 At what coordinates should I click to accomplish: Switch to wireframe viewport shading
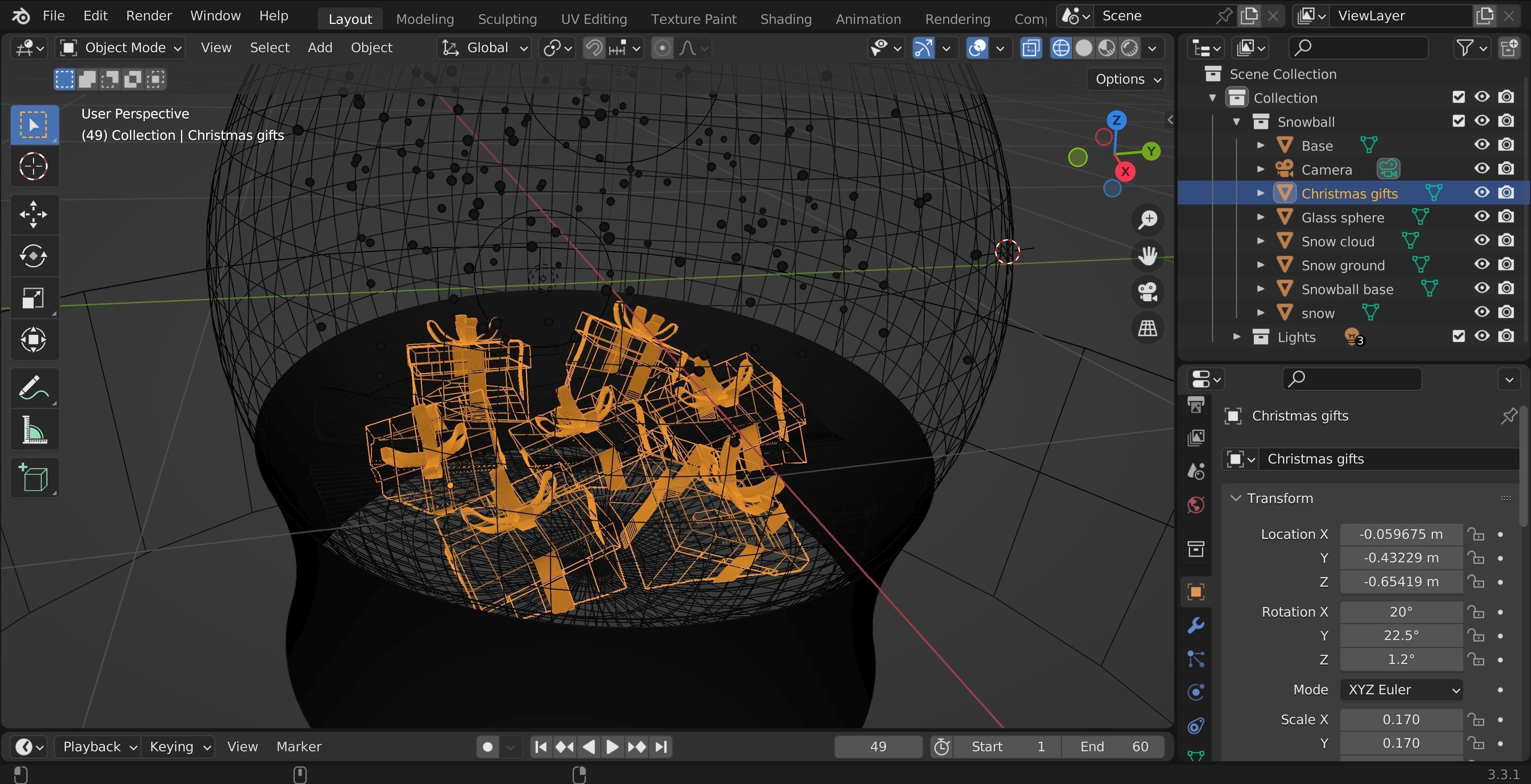click(x=1061, y=47)
